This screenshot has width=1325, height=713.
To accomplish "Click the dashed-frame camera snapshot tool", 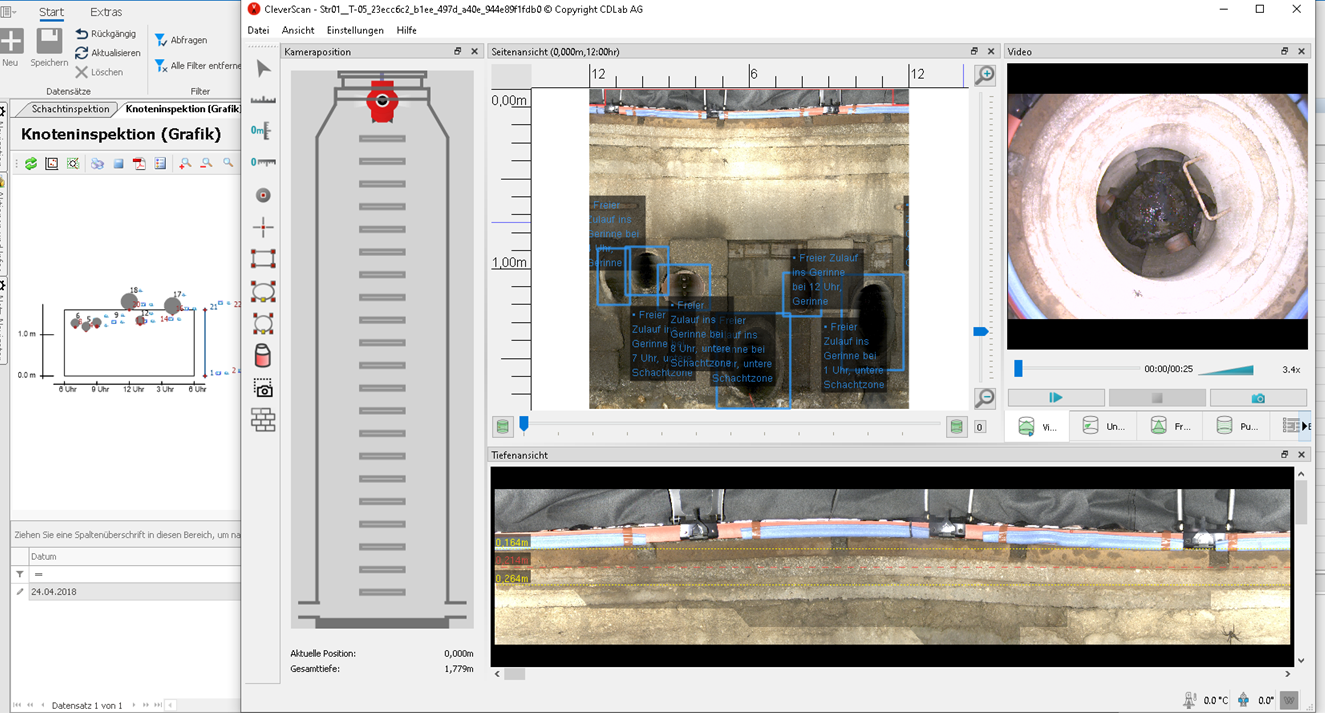I will point(263,388).
